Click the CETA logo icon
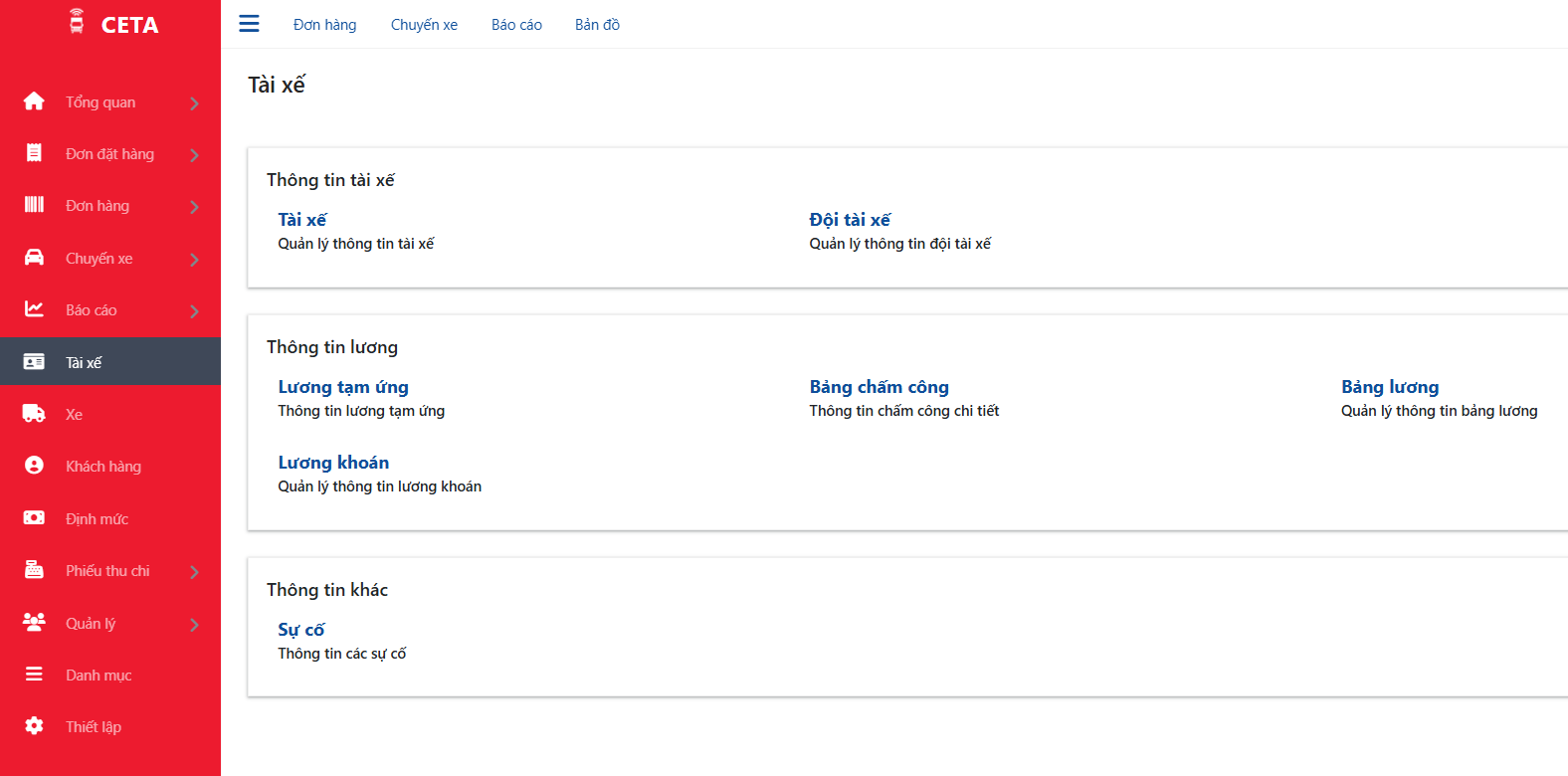This screenshot has height=776, width=1568. [x=77, y=22]
